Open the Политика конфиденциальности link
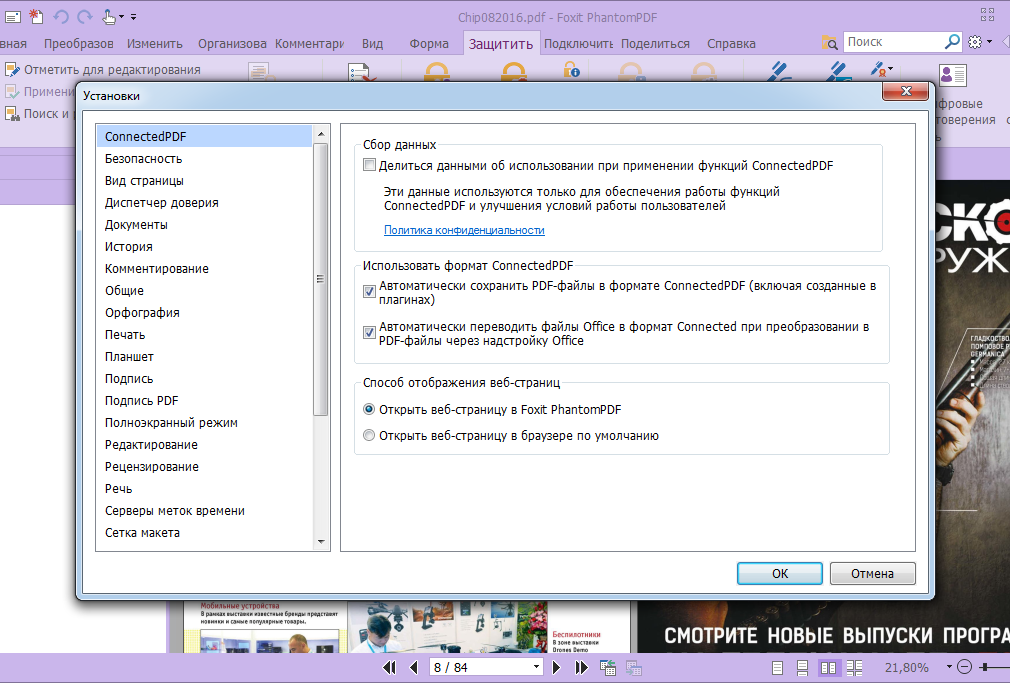This screenshot has width=1010, height=683. click(x=464, y=230)
